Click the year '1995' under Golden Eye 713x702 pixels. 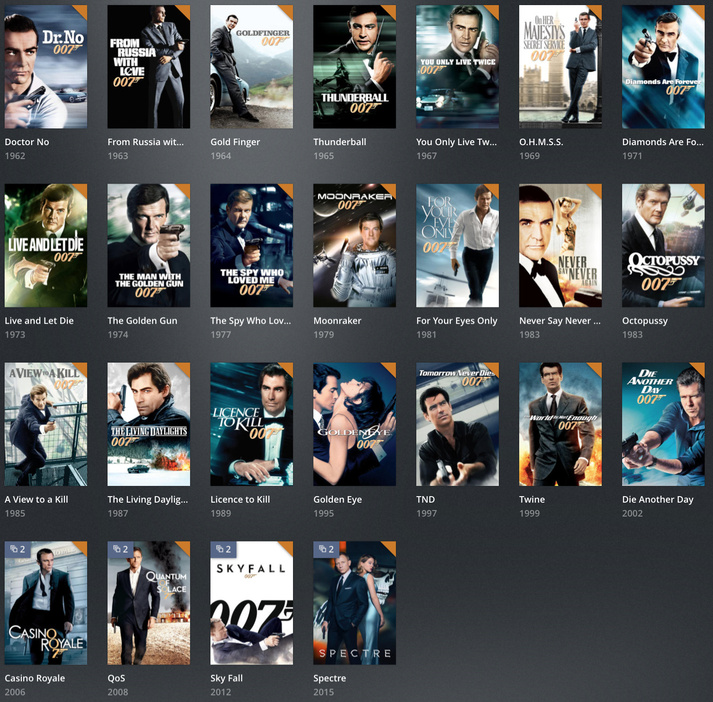point(324,513)
